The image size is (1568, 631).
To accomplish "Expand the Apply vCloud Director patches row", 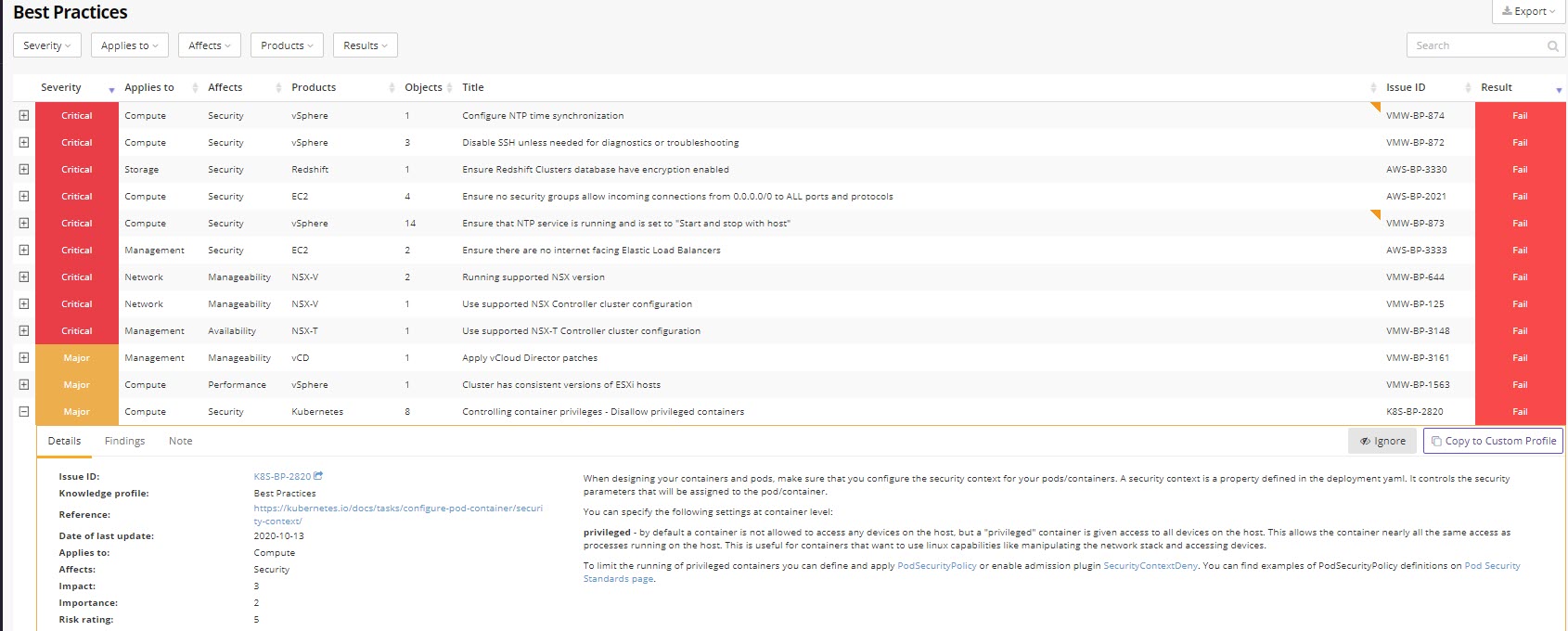I will (x=24, y=357).
